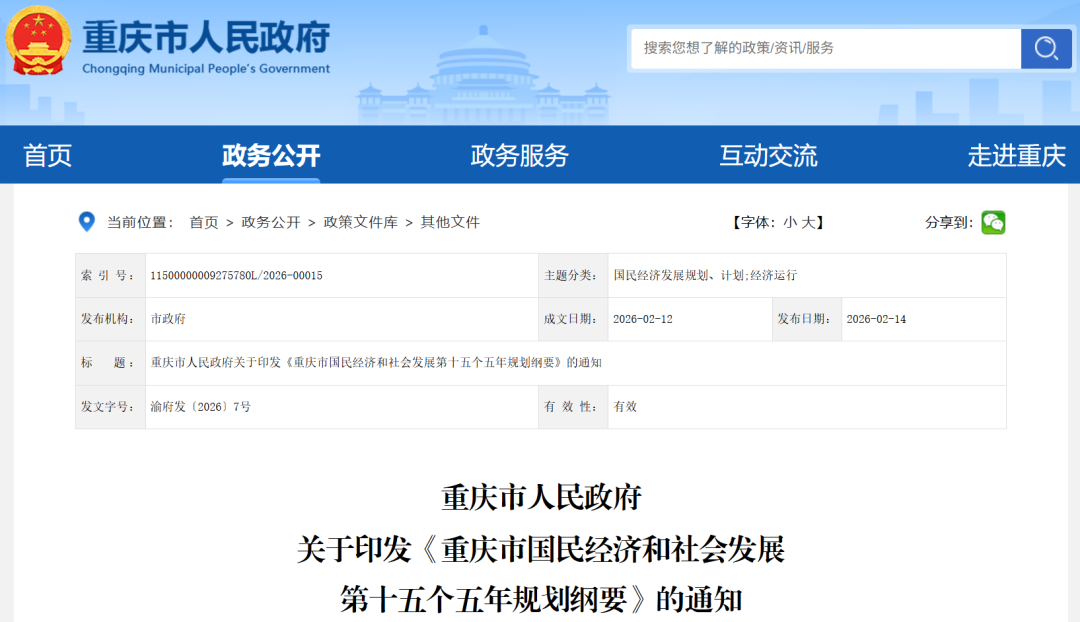Screen dimensions: 1080x622
Task: Click the 首页 breadcrumb link
Action: (203, 222)
